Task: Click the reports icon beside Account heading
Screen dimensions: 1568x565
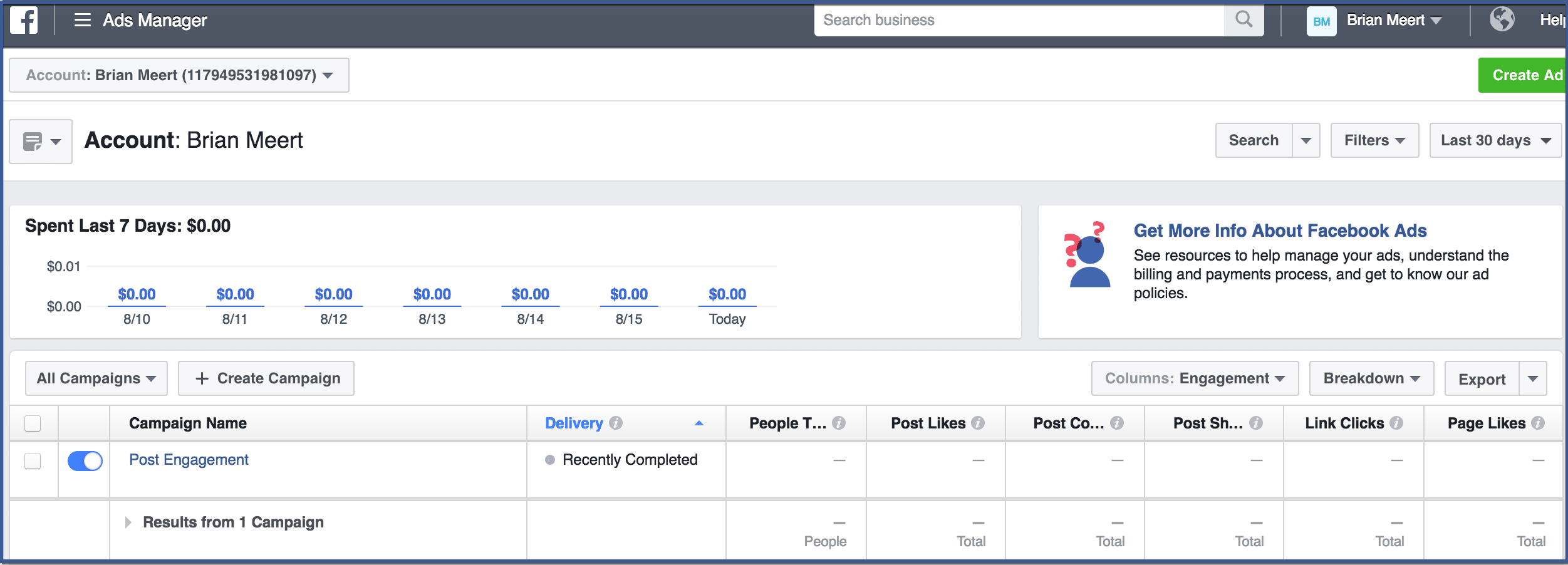Action: pyautogui.click(x=41, y=142)
